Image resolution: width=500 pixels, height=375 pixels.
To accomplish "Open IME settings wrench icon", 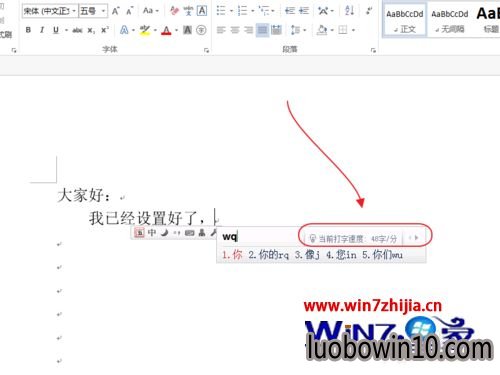I will pos(213,233).
